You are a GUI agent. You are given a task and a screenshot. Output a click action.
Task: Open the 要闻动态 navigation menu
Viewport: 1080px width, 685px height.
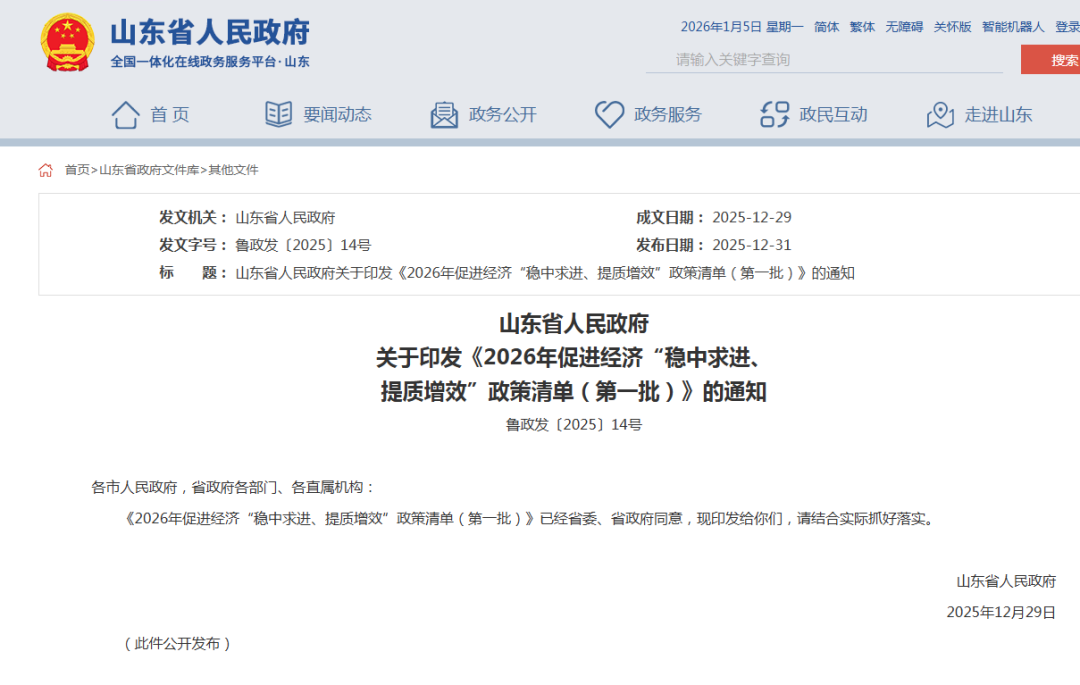pyautogui.click(x=337, y=115)
